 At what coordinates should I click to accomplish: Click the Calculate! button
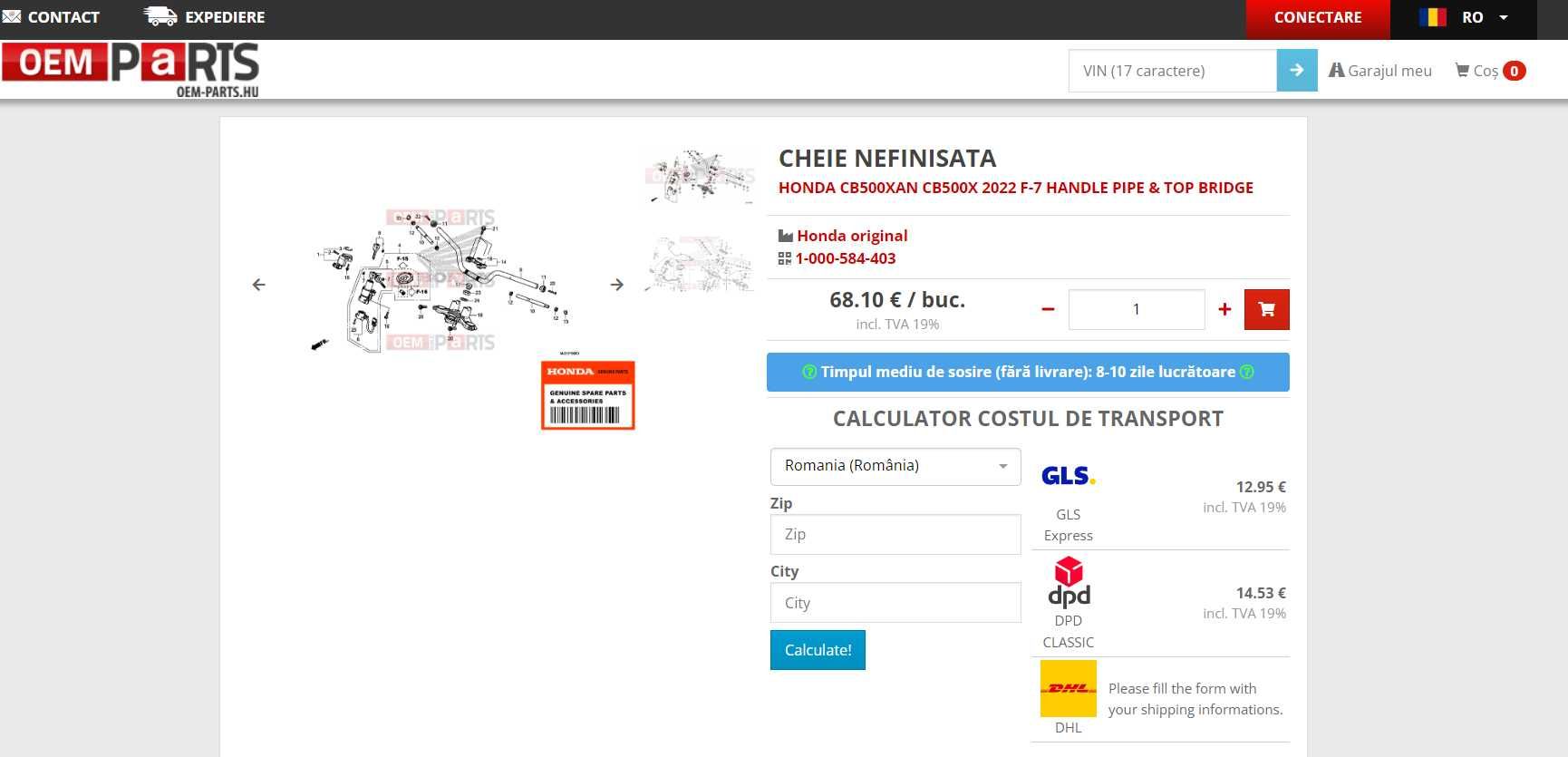coord(818,650)
